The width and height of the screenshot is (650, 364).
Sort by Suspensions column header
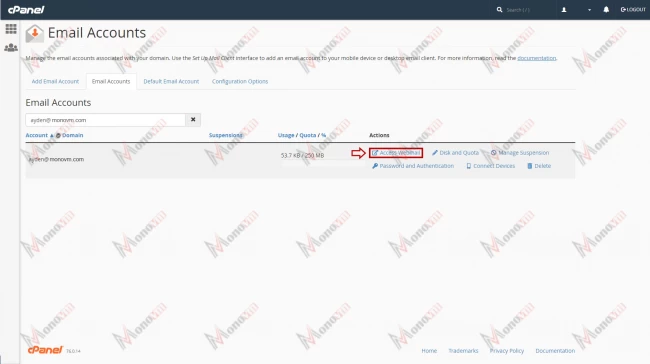pos(226,135)
